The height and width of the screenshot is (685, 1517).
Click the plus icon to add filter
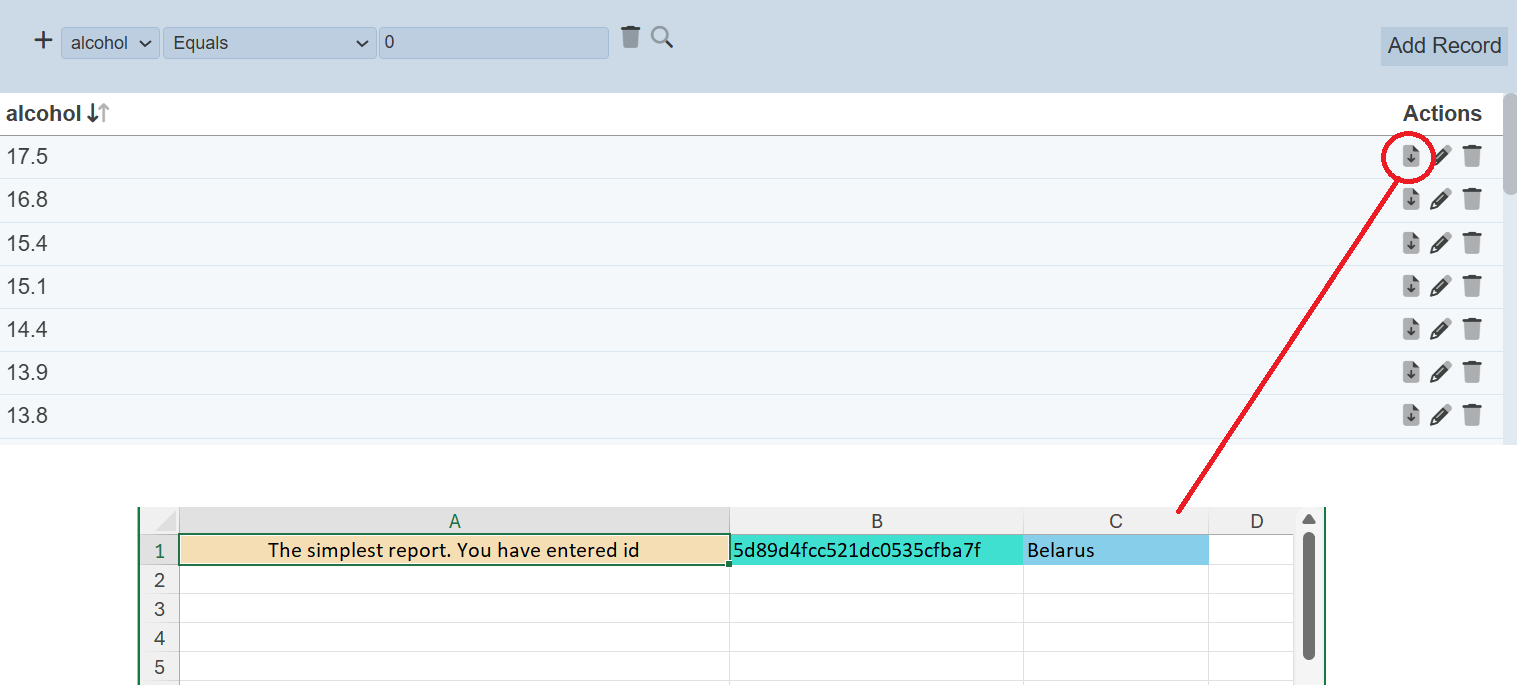[43, 41]
